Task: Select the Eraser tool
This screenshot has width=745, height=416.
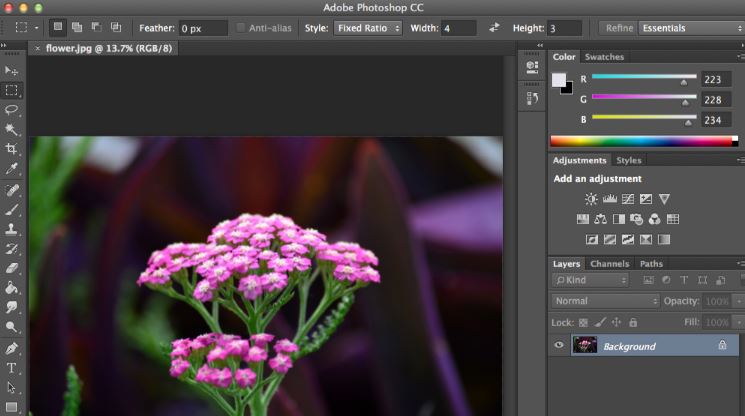Action: coord(11,268)
